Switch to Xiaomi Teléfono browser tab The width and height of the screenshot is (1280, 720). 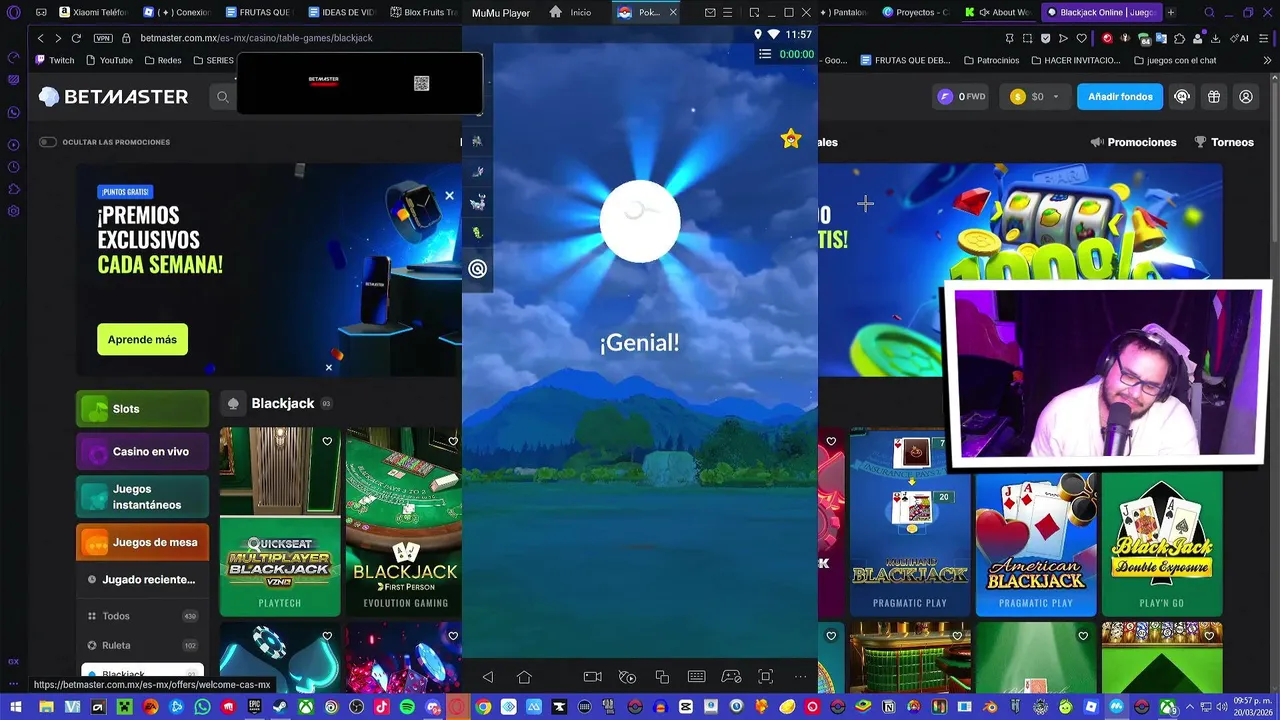(93, 12)
